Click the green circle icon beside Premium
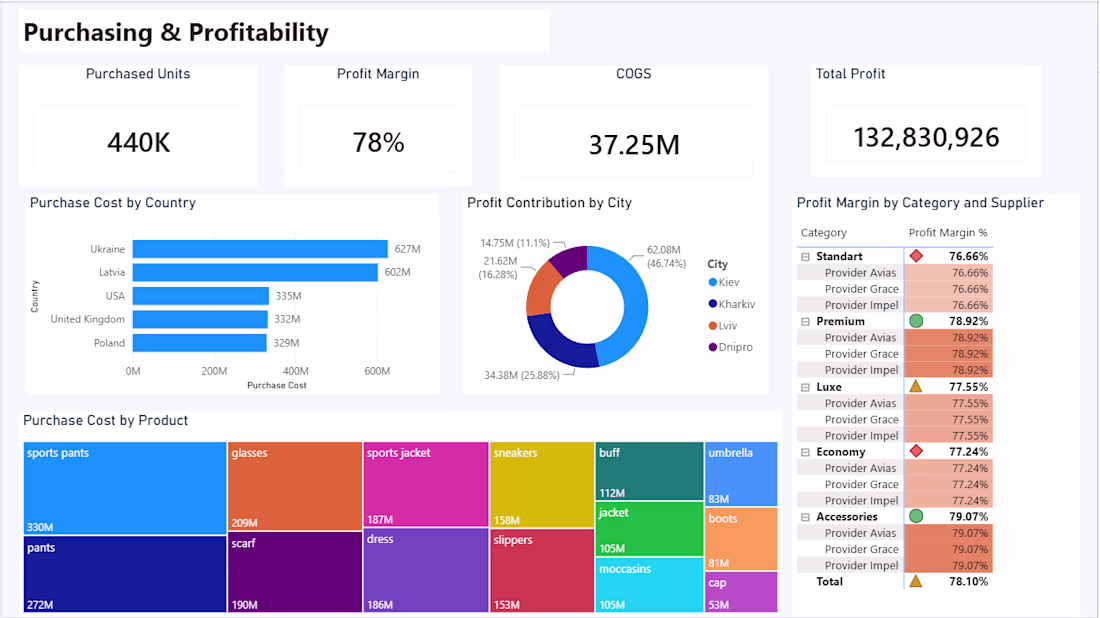1100x618 pixels. 916,321
